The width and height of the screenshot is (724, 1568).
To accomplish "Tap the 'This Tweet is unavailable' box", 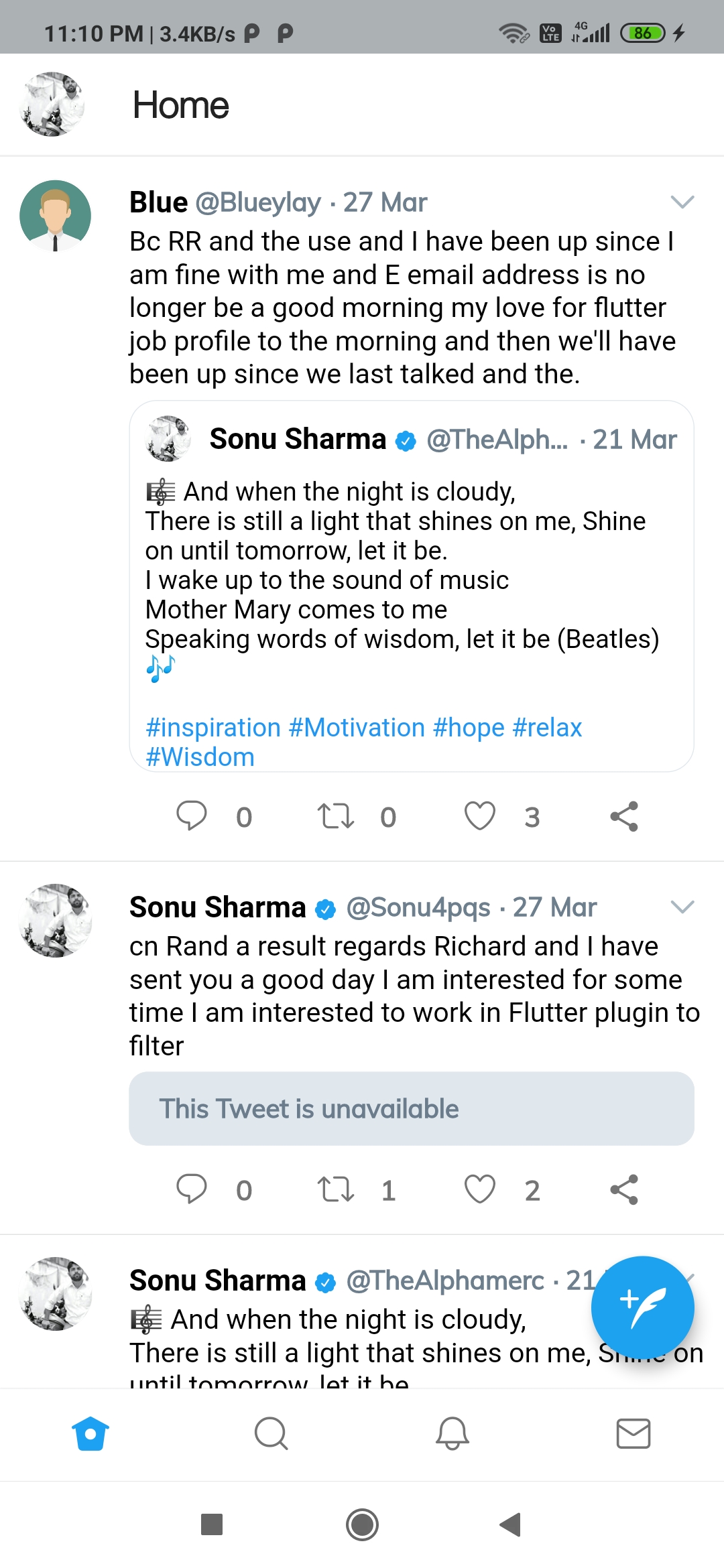I will [412, 1109].
